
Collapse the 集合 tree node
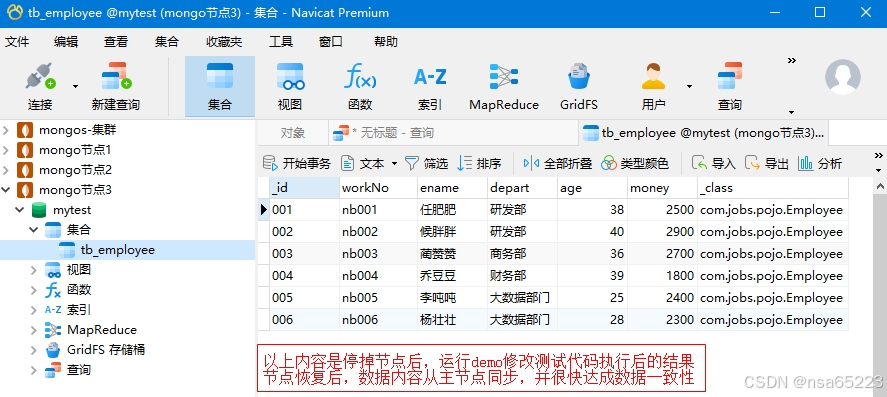click(x=34, y=230)
